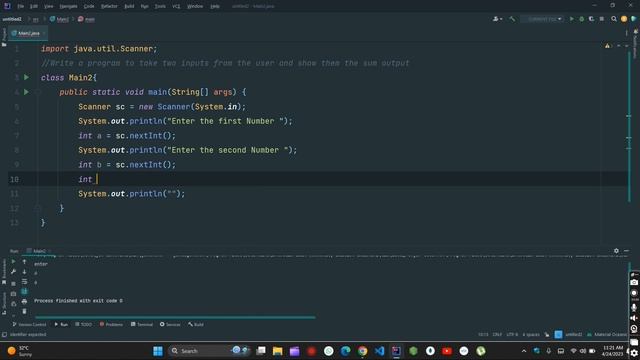Open the Terminal tool window
The image size is (640, 360).
[x=142, y=324]
